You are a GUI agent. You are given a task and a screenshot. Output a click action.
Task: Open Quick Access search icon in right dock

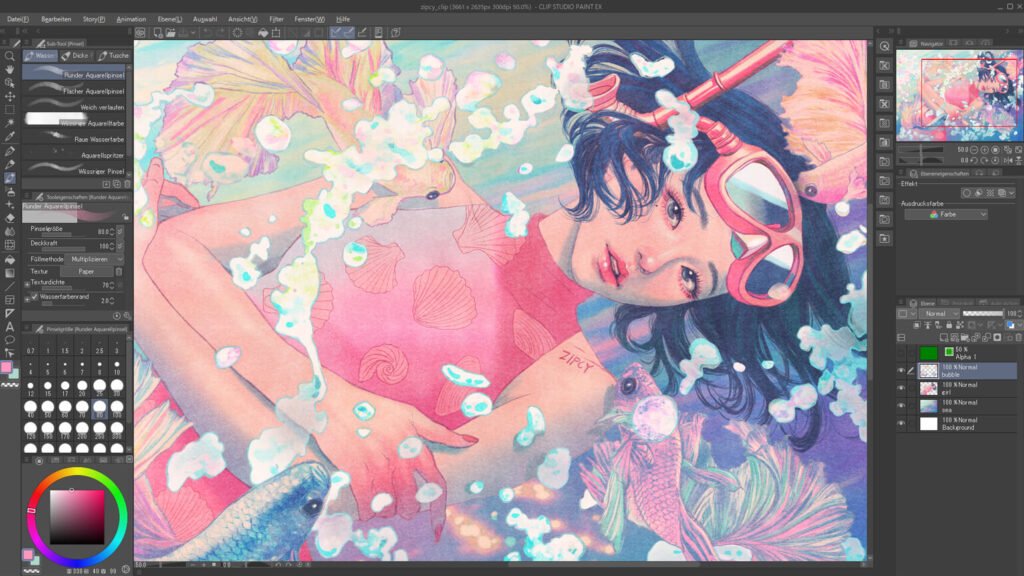click(x=884, y=46)
